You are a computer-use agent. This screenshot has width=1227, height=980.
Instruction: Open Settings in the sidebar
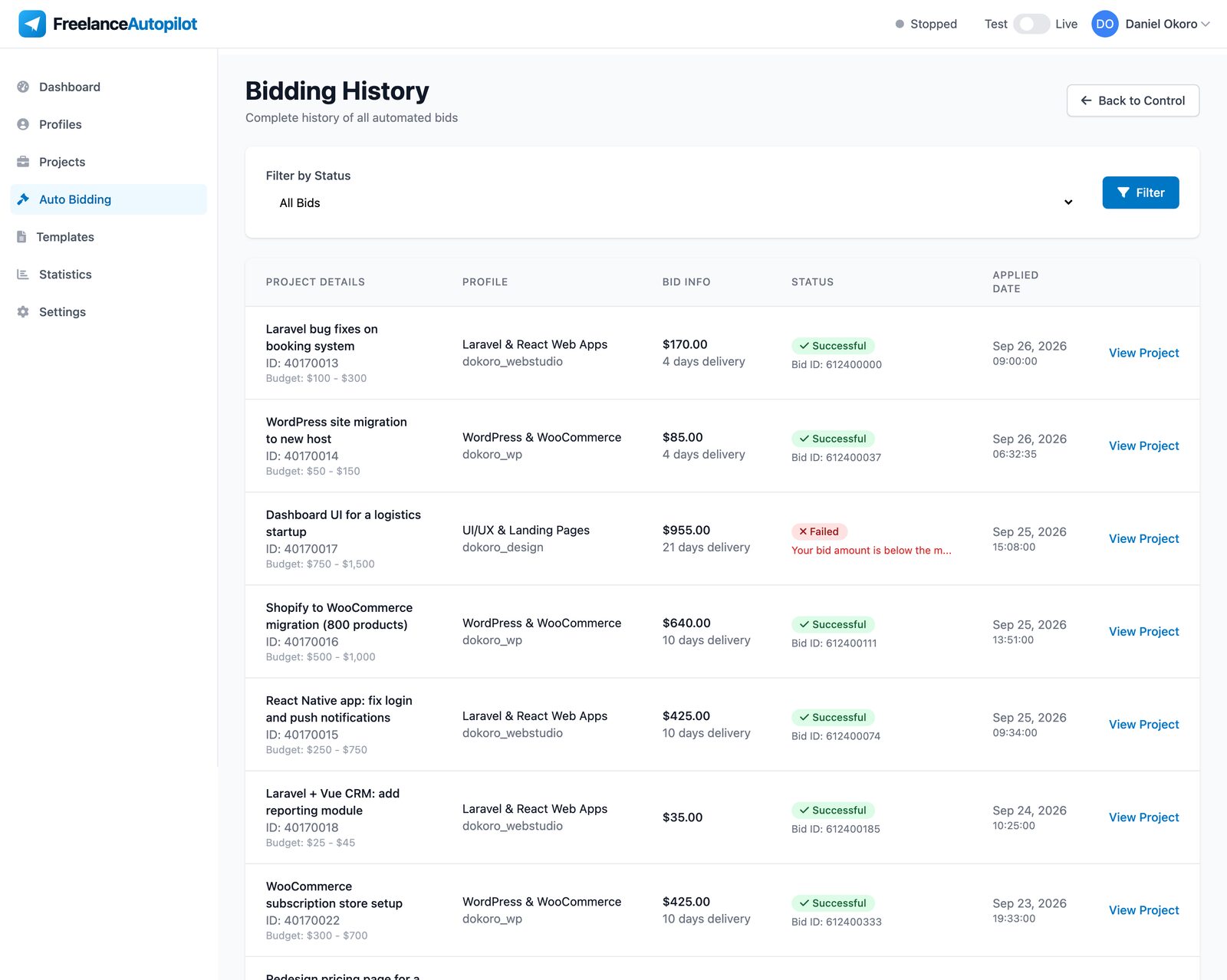(109, 312)
